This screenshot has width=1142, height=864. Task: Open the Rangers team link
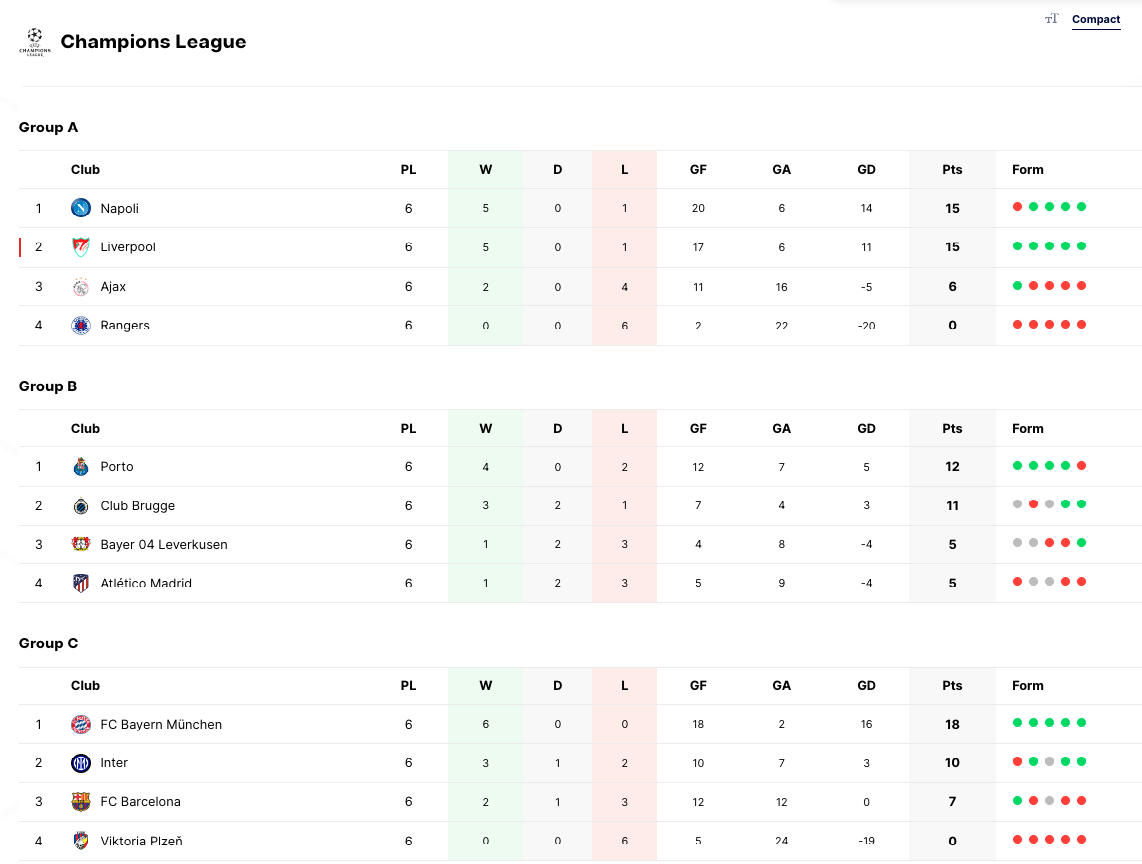[x=125, y=325]
